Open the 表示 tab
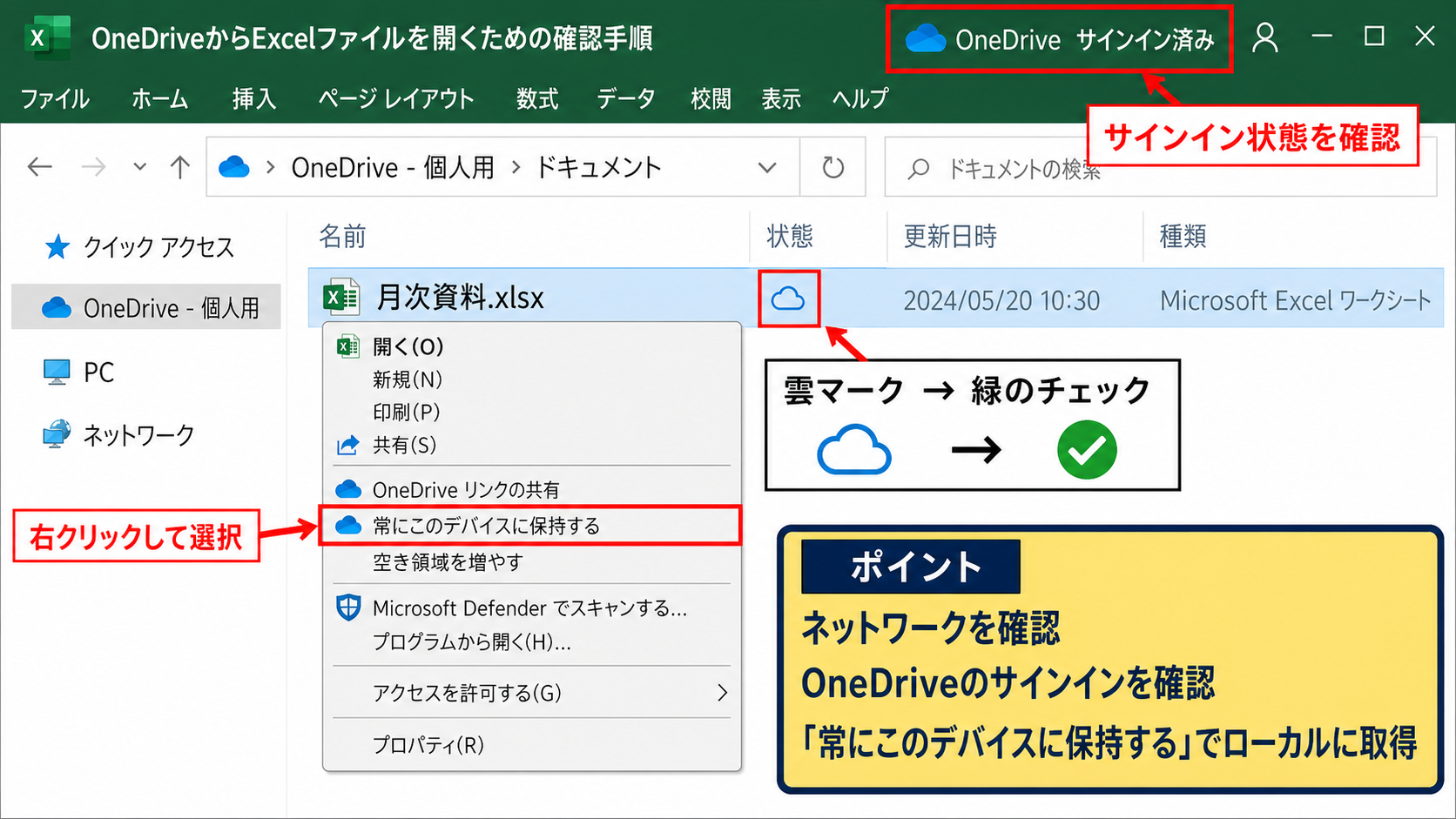 (781, 98)
